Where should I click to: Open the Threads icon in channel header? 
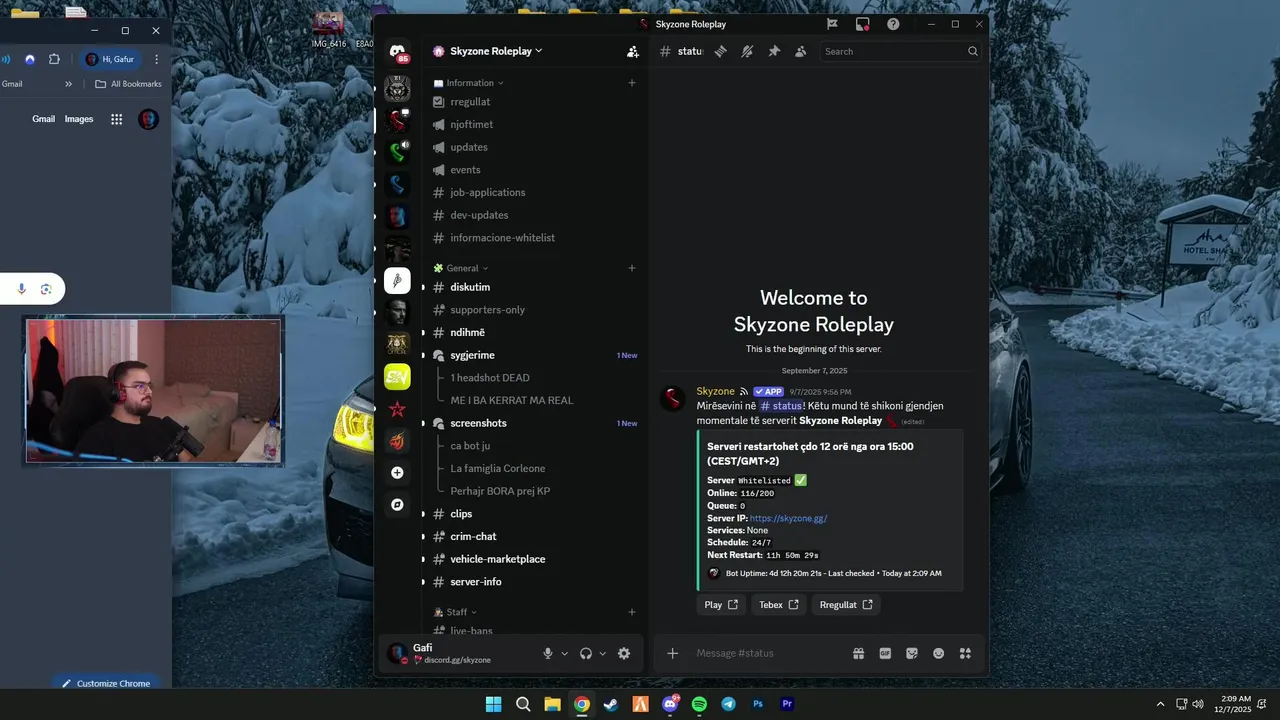pyautogui.click(x=720, y=51)
